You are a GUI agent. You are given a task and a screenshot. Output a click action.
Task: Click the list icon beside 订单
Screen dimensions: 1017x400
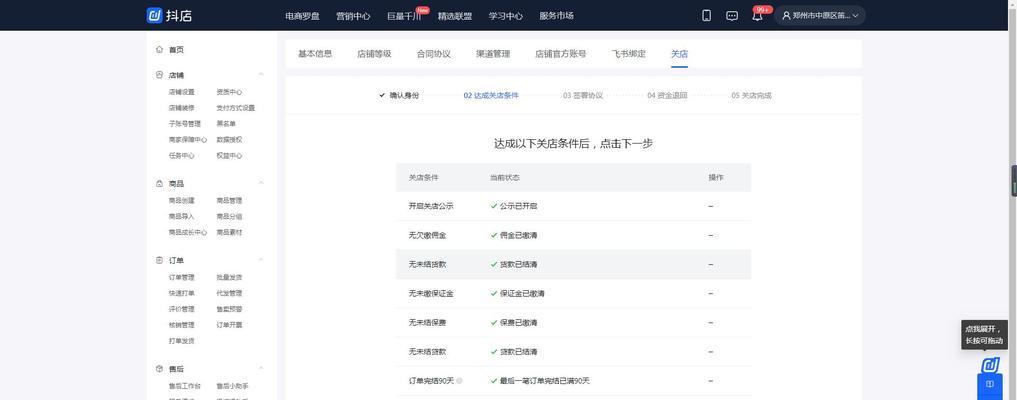pyautogui.click(x=160, y=260)
